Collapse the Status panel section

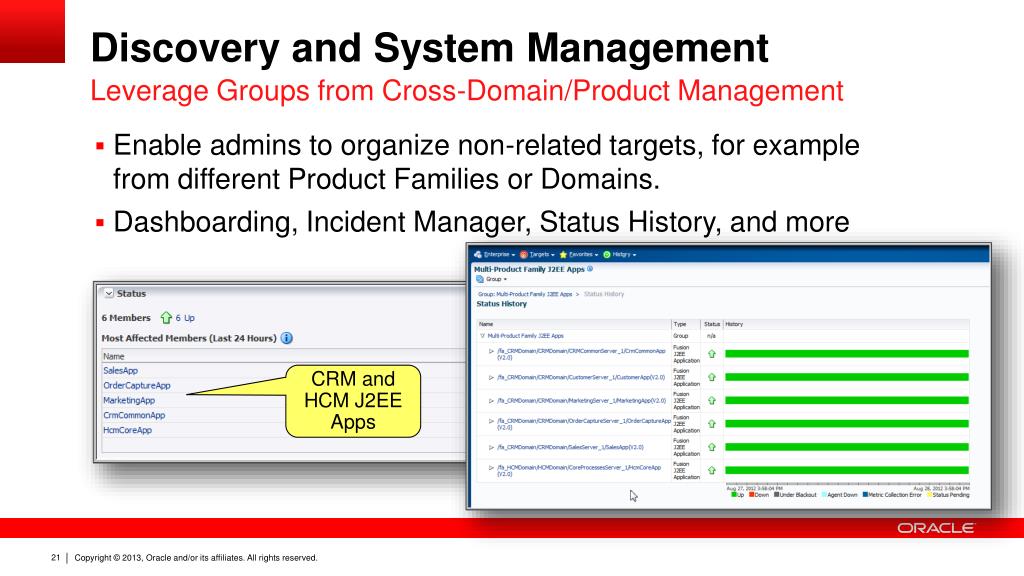point(109,294)
